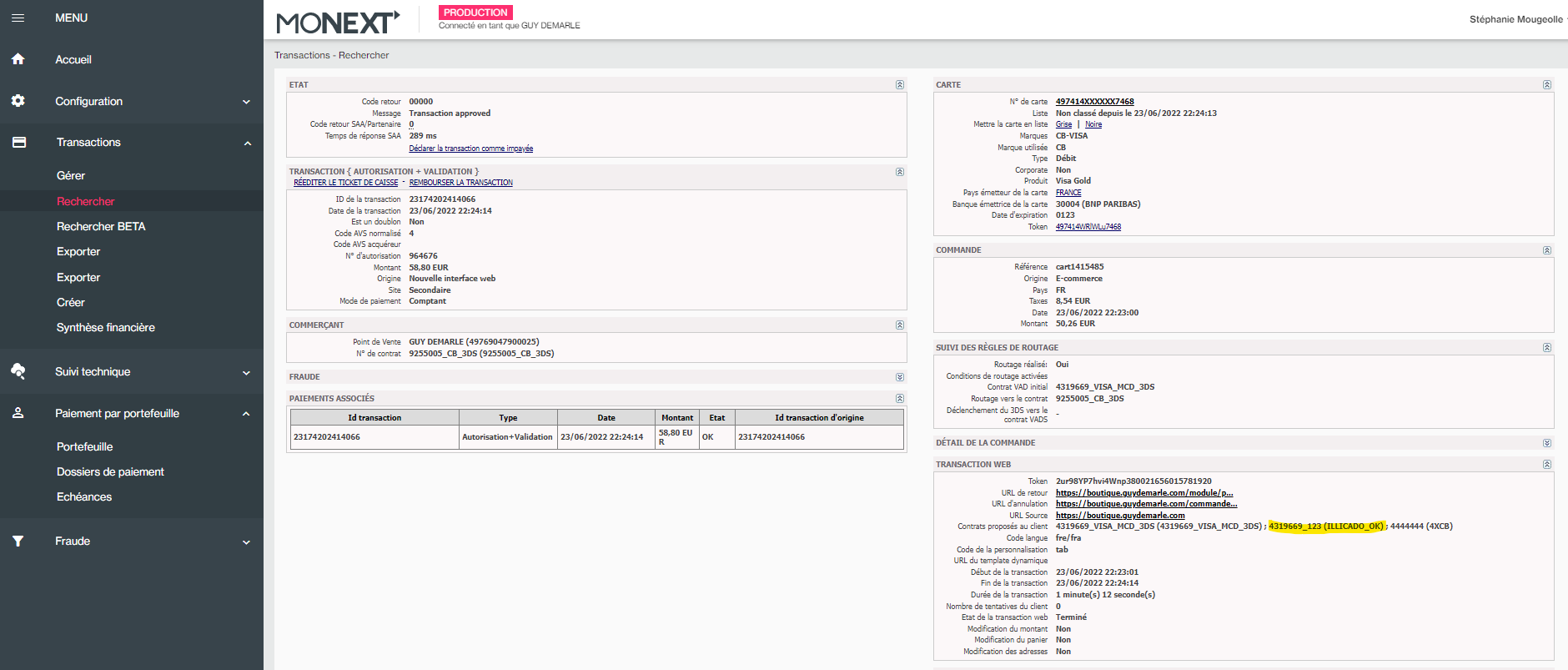
Task: Expand the FRAUDE panel
Action: pyautogui.click(x=899, y=377)
